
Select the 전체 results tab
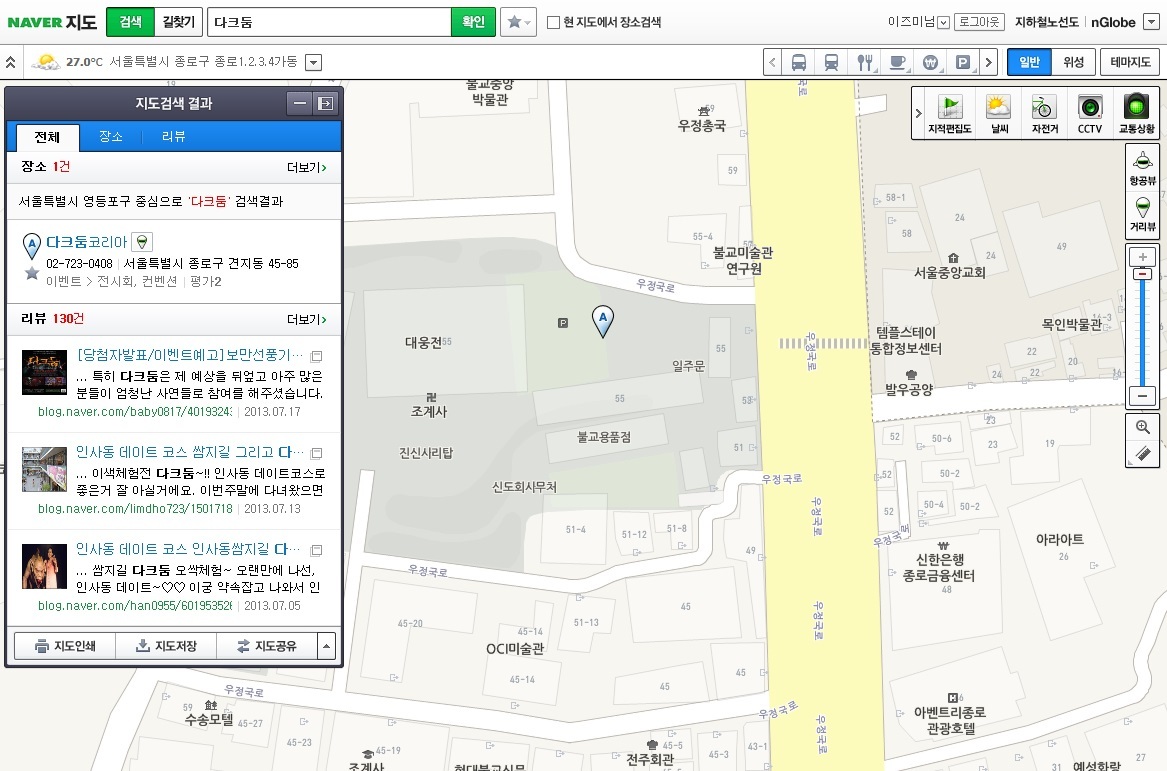click(x=47, y=137)
